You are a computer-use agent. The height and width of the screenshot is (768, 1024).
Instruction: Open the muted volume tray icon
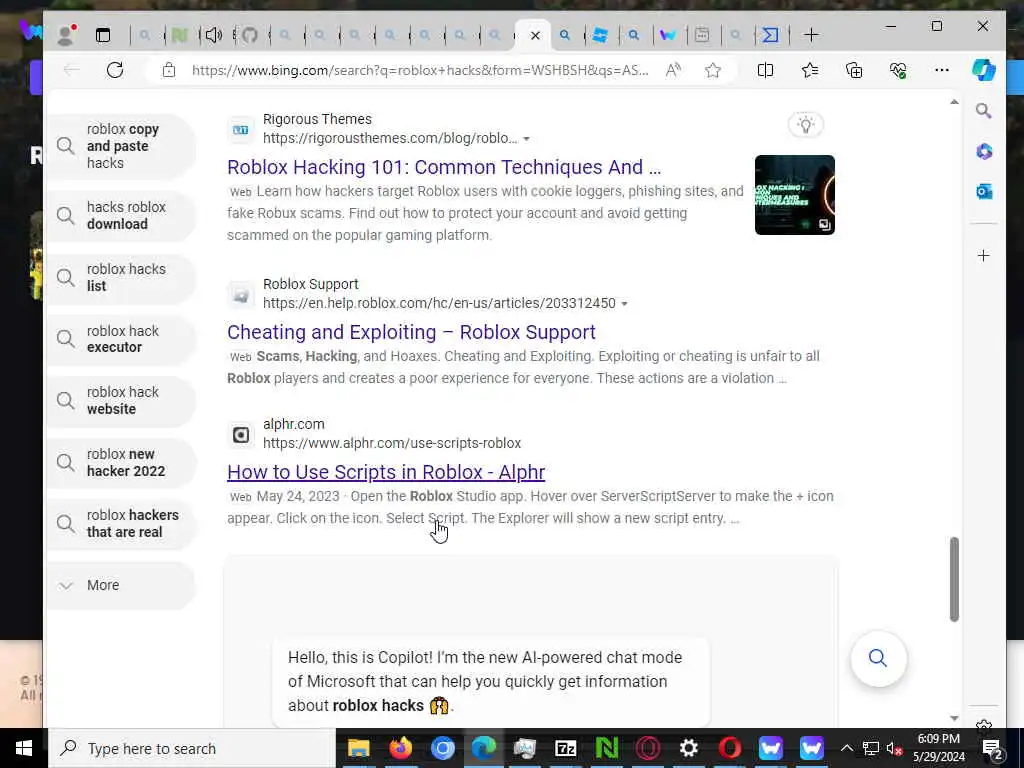[894, 748]
